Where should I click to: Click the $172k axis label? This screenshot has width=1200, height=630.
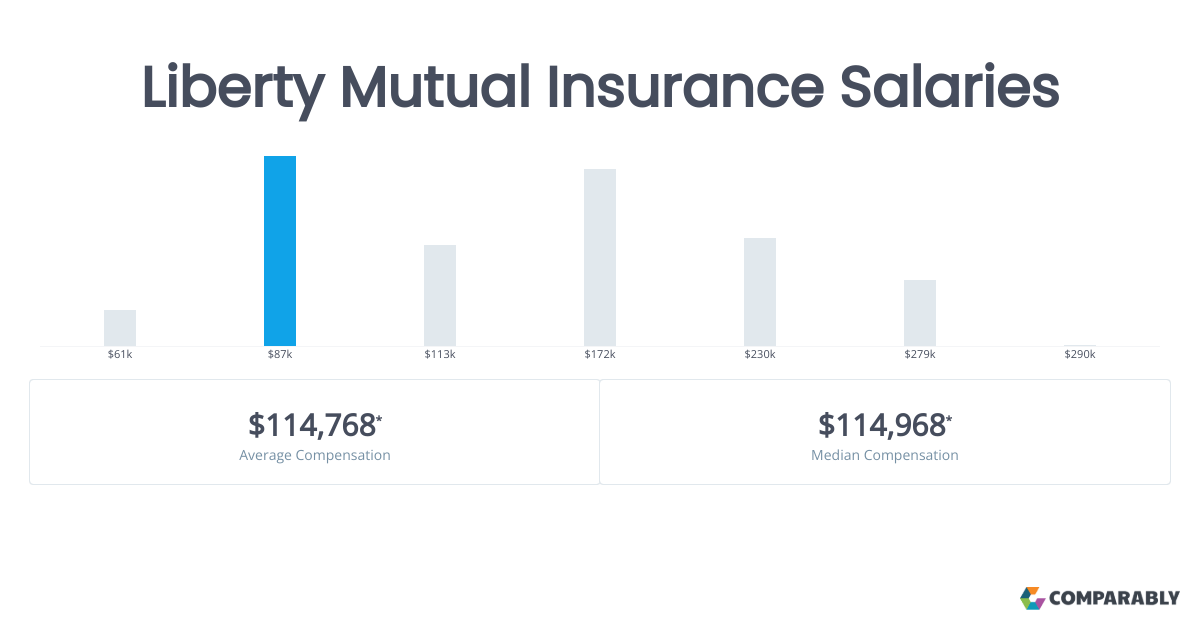pyautogui.click(x=600, y=355)
